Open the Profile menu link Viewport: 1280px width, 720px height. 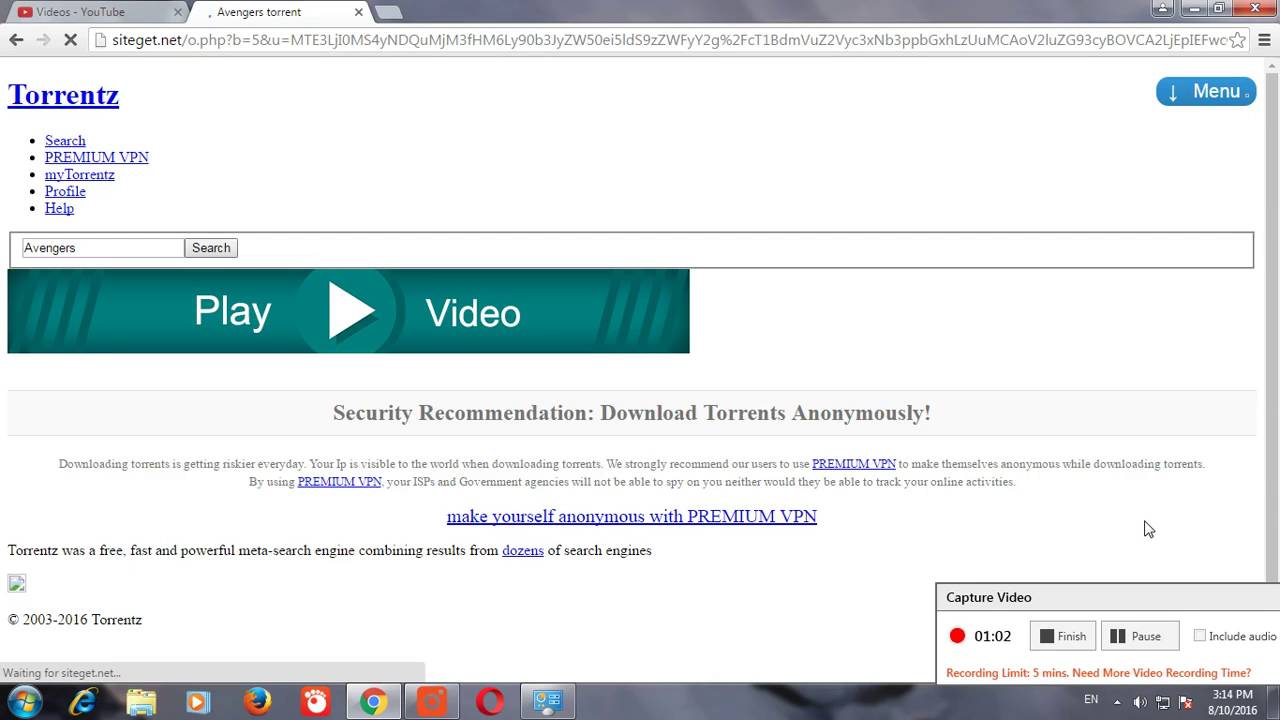[x=65, y=191]
